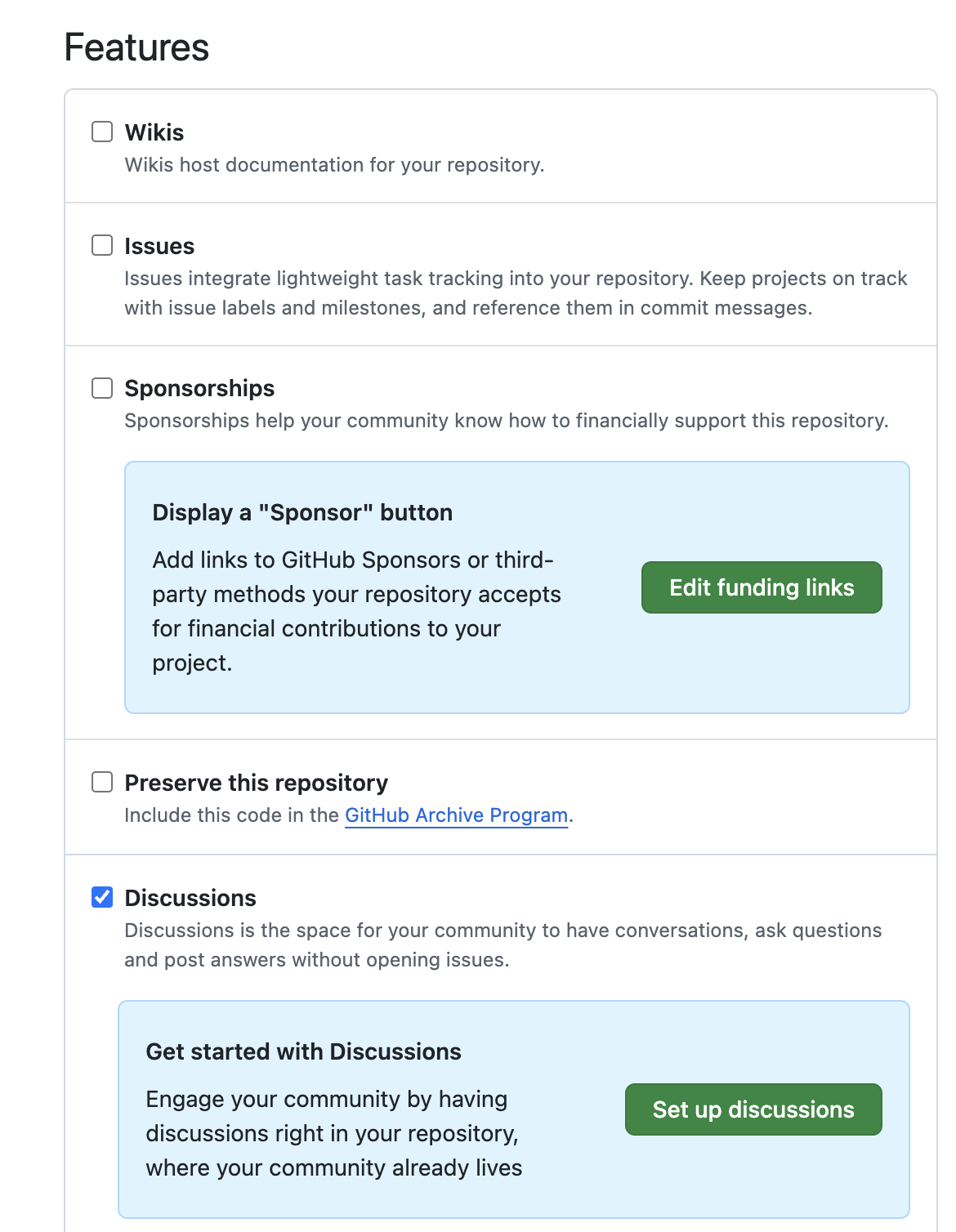The width and height of the screenshot is (956, 1232).
Task: Tick the Issues feature checkbox
Action: (102, 245)
